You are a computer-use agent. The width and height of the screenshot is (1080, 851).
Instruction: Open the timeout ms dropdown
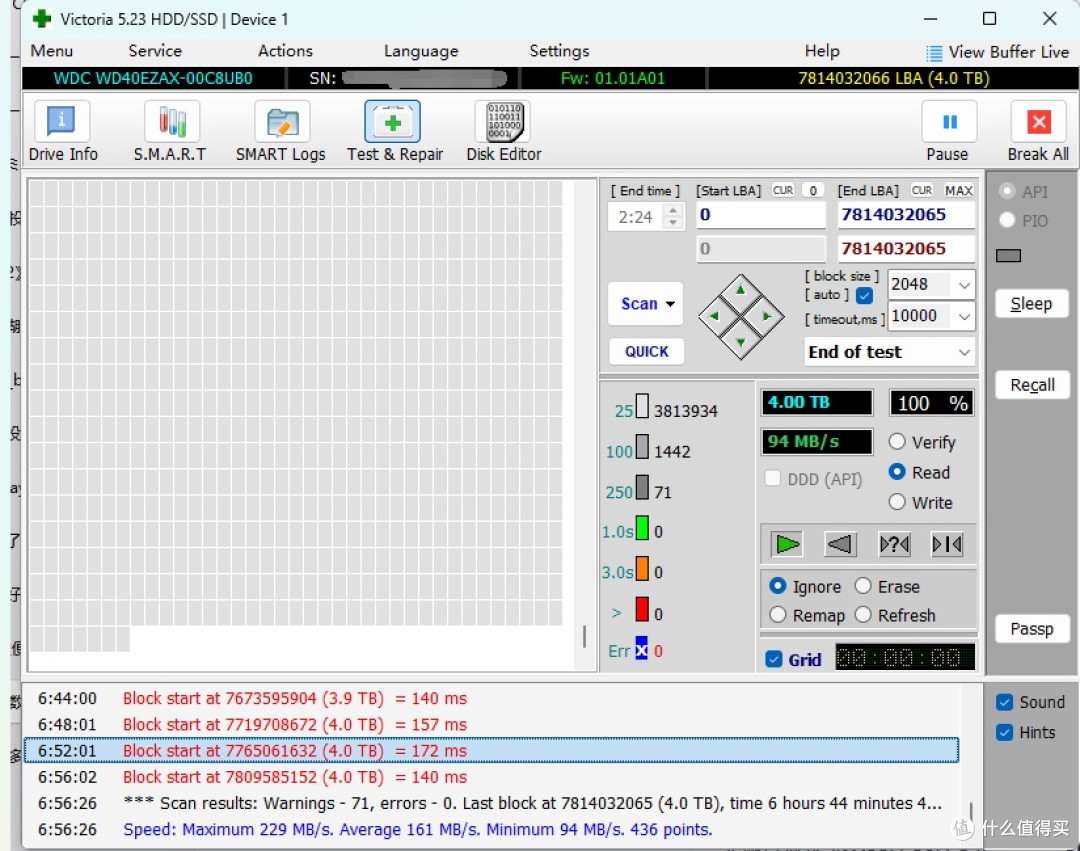pyautogui.click(x=964, y=316)
